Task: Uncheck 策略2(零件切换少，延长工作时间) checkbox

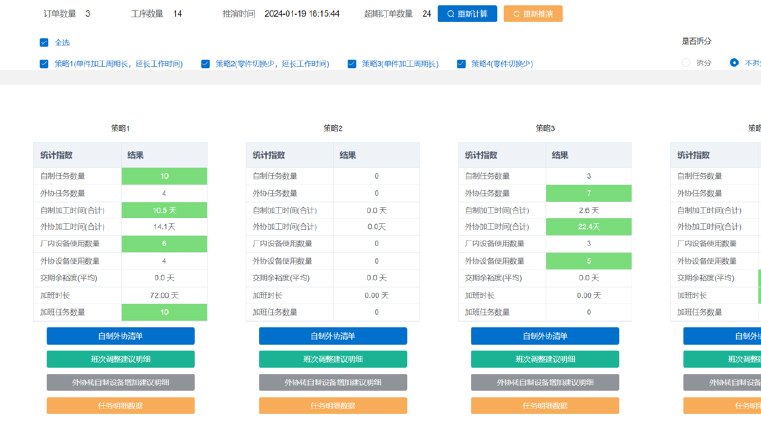Action: click(205, 64)
